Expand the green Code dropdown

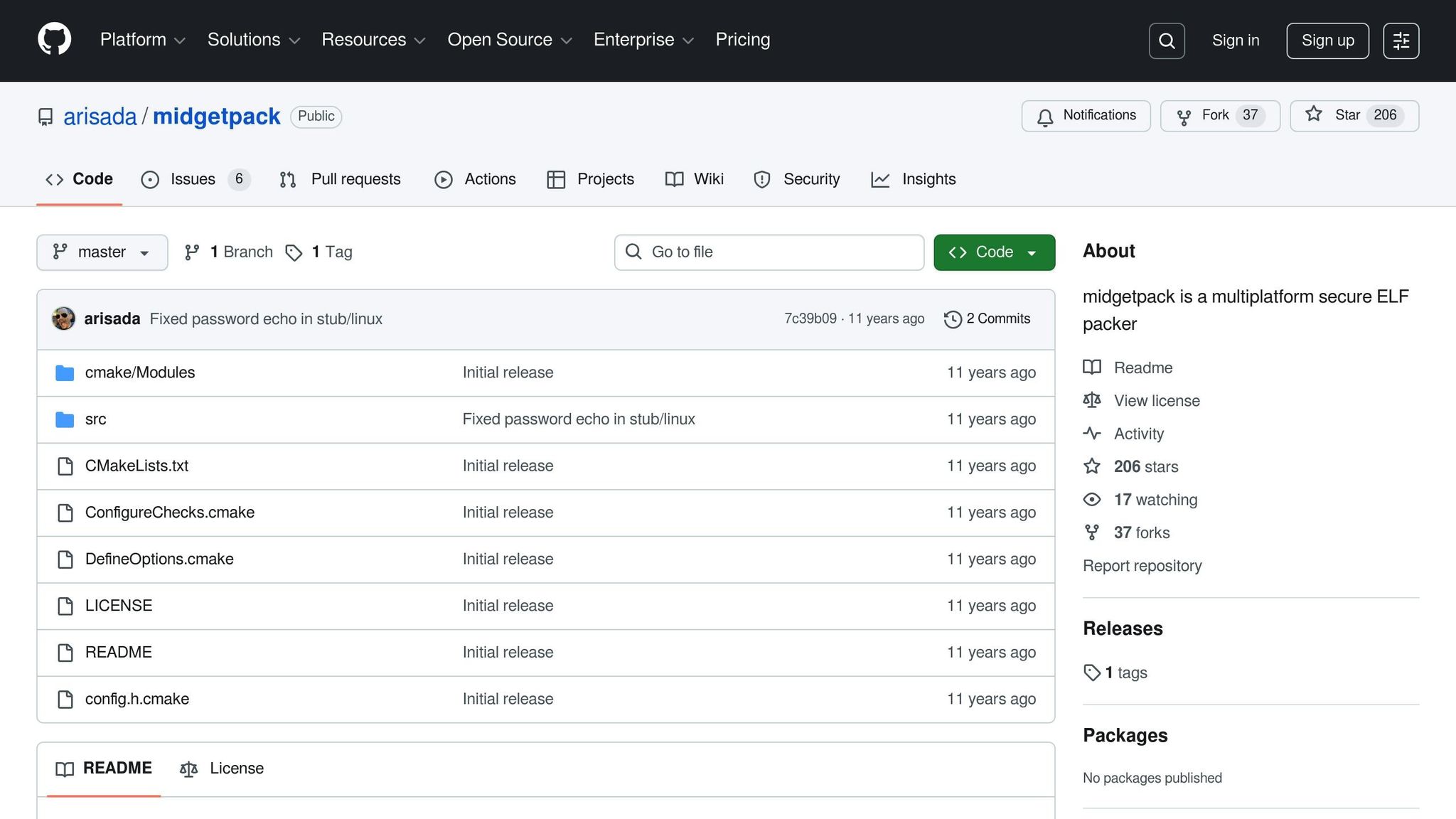tap(993, 252)
